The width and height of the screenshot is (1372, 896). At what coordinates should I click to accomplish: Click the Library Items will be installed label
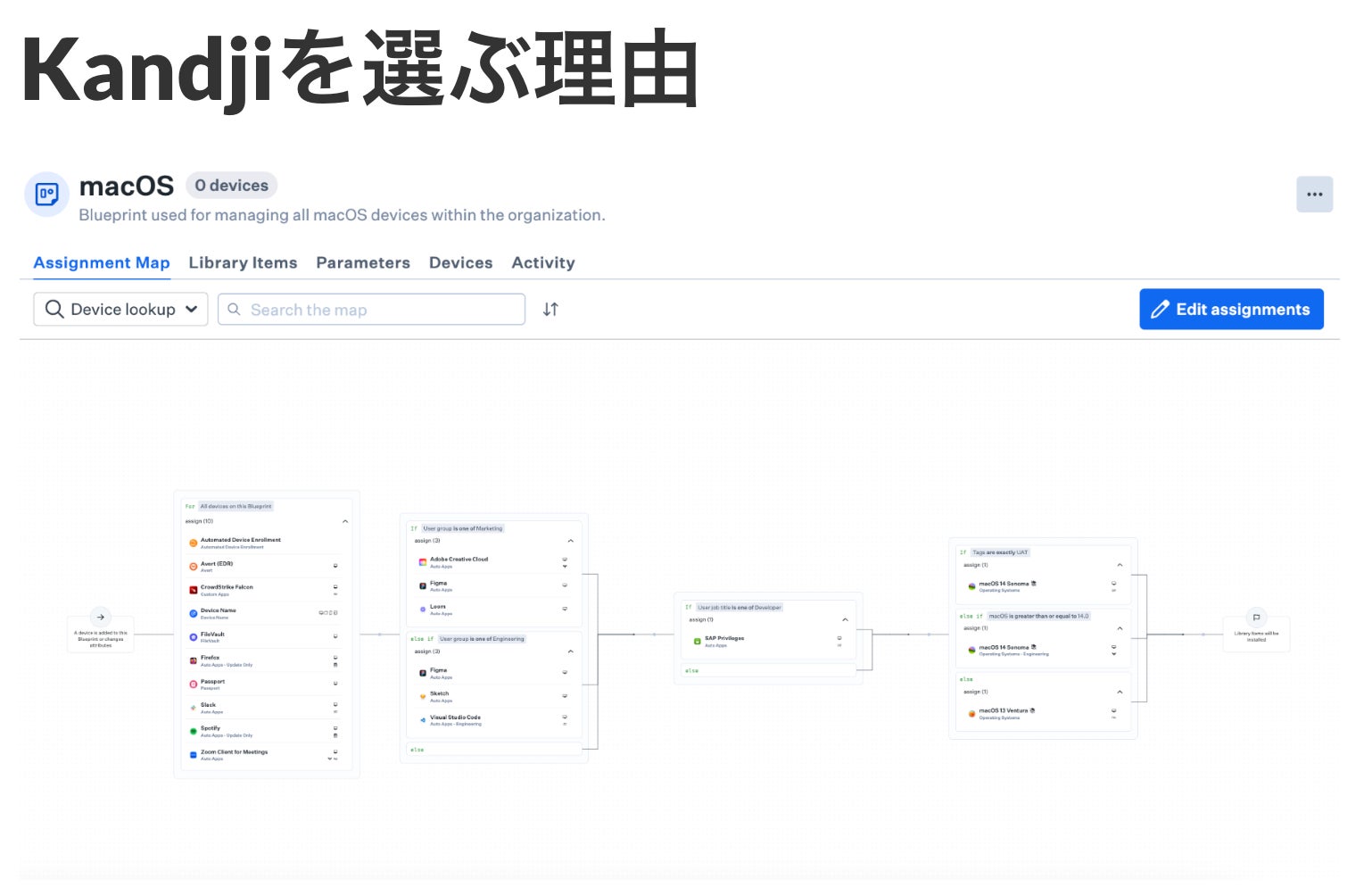tap(1256, 636)
